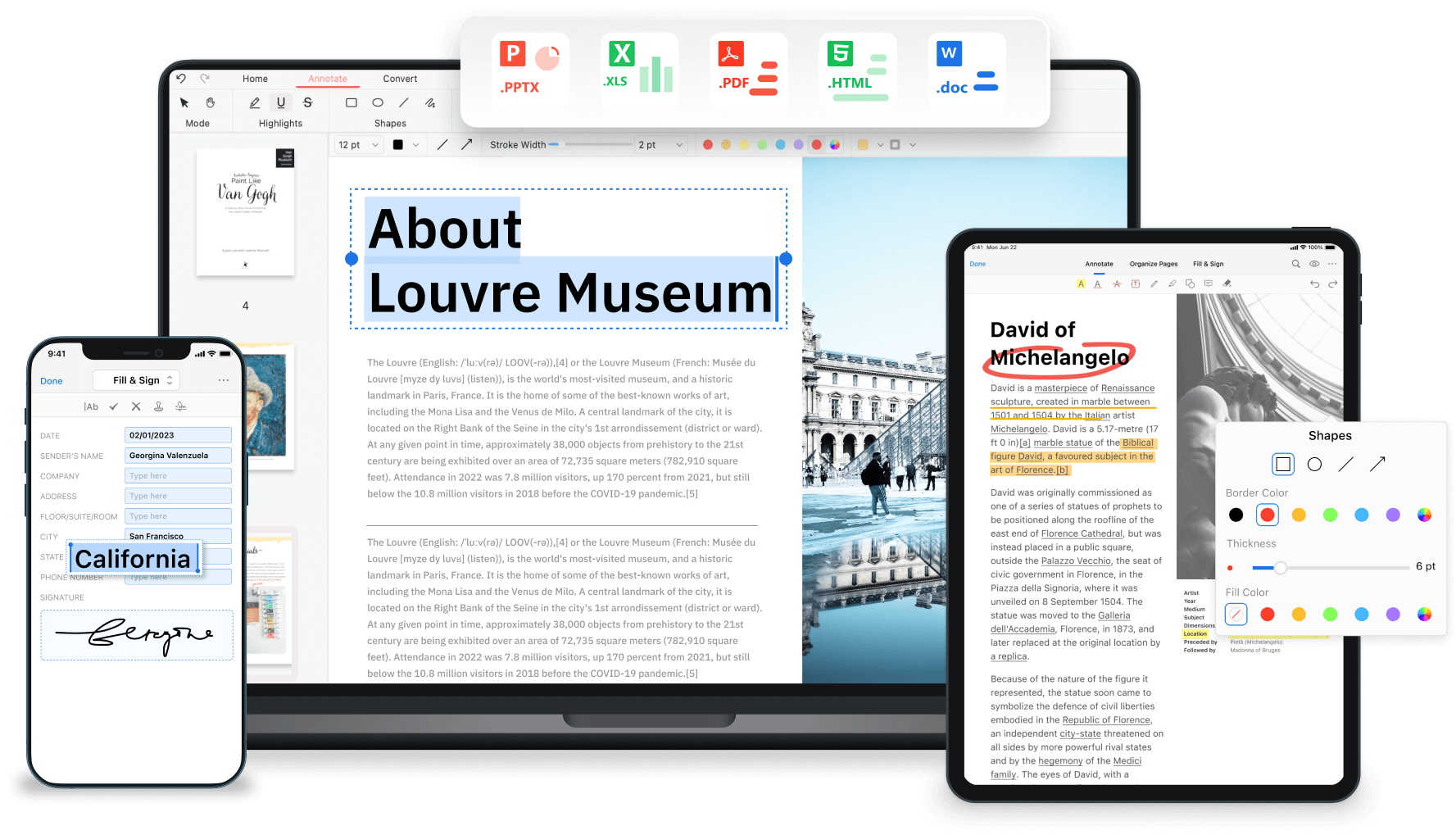Toggle the eye view icon on tablet
The width and height of the screenshot is (1456, 835).
click(1314, 264)
